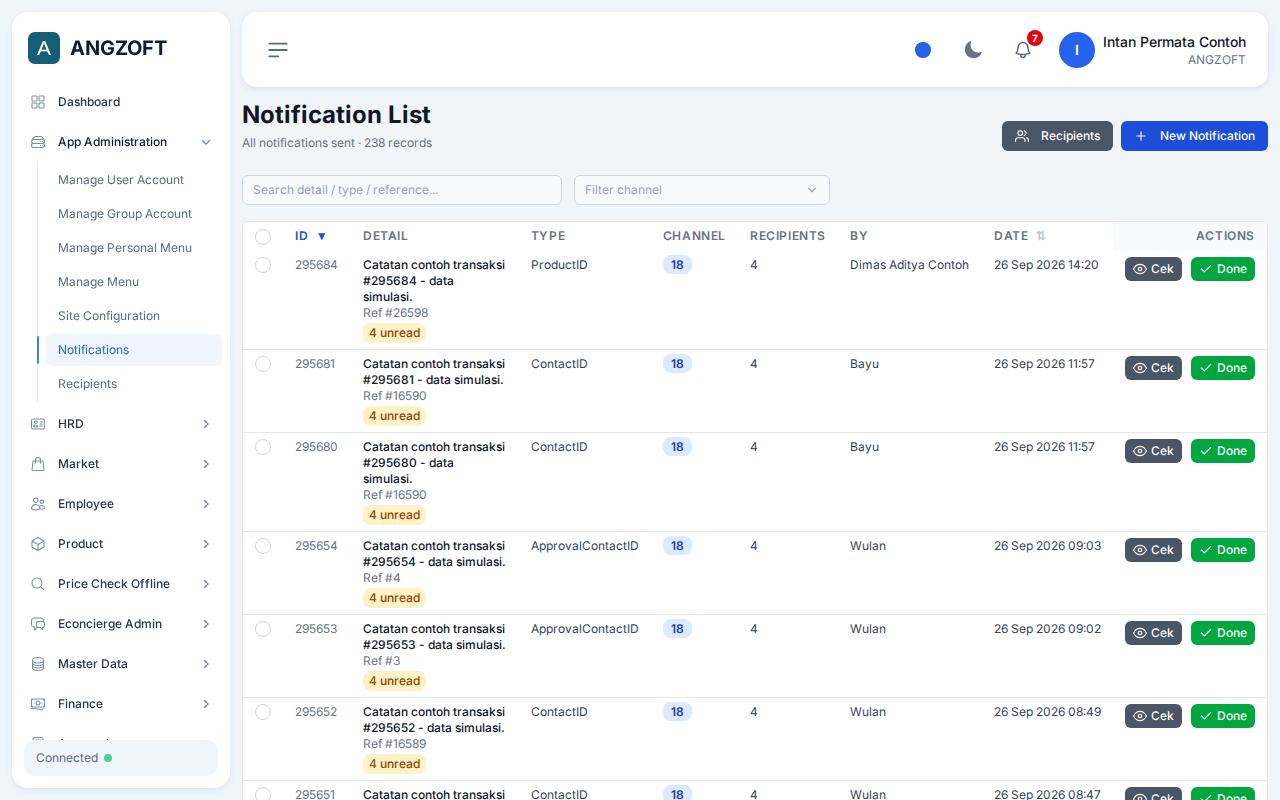Open notifications bell icon
This screenshot has height=800, width=1280.
point(1023,50)
